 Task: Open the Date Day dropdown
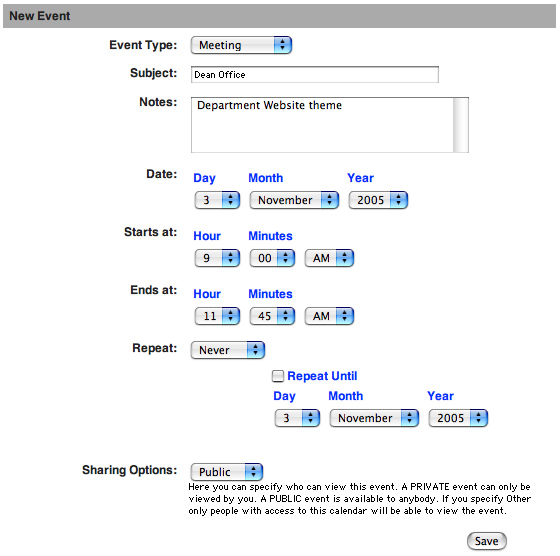click(217, 200)
